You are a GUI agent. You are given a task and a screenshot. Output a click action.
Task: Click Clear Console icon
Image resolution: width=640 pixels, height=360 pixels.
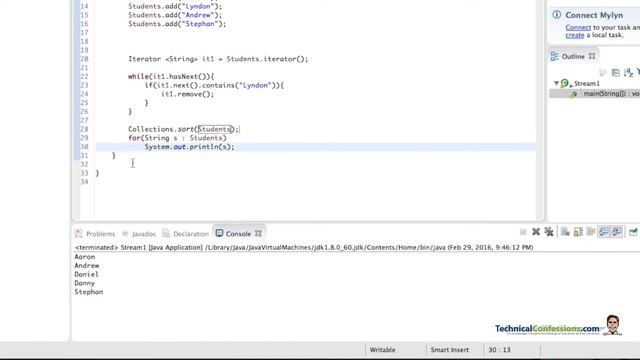565,232
